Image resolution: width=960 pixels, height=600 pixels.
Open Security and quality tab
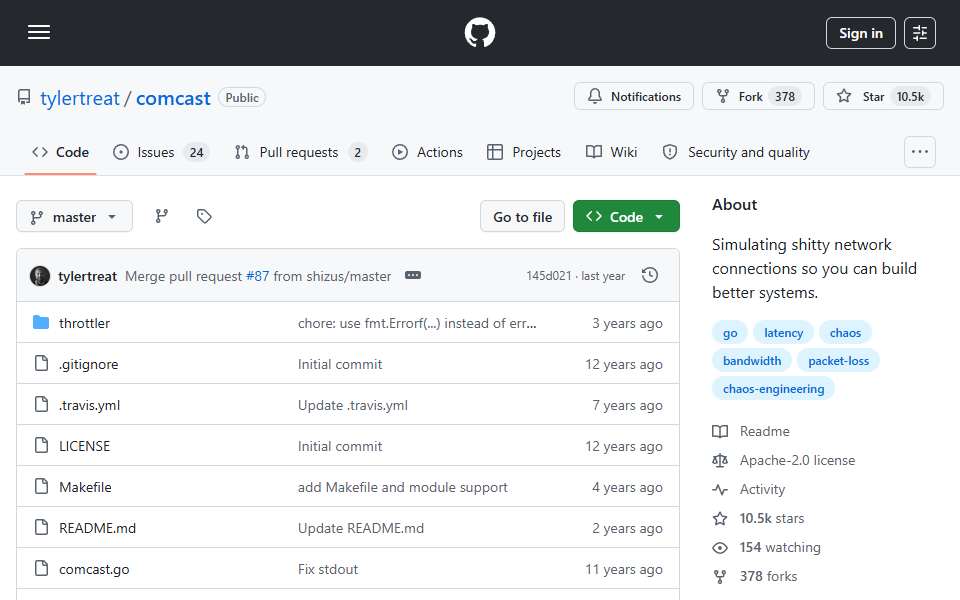(737, 152)
